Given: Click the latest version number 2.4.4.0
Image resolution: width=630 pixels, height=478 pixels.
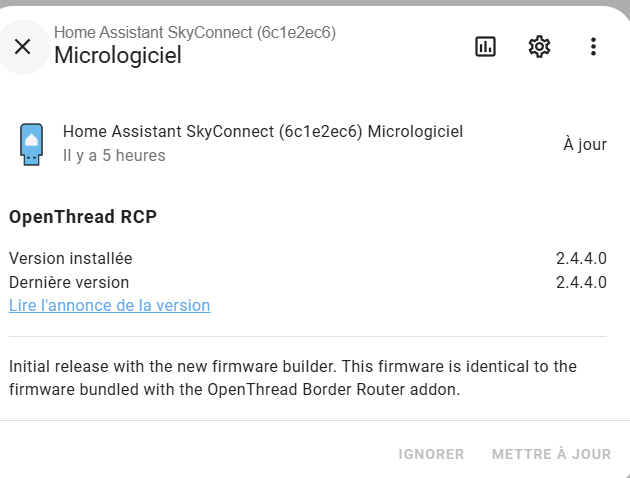Looking at the screenshot, I should click(581, 282).
